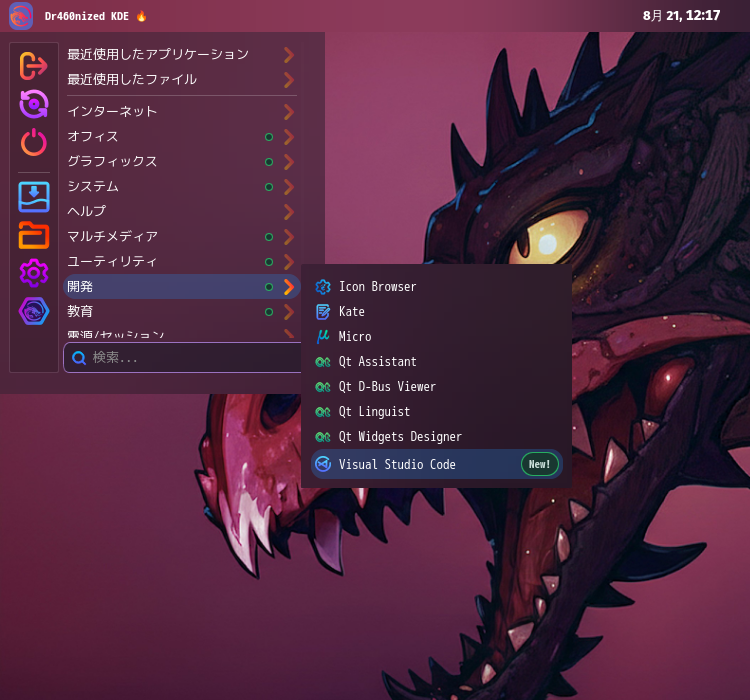
Task: Open the インターネット menu category
Action: pyautogui.click(x=181, y=112)
